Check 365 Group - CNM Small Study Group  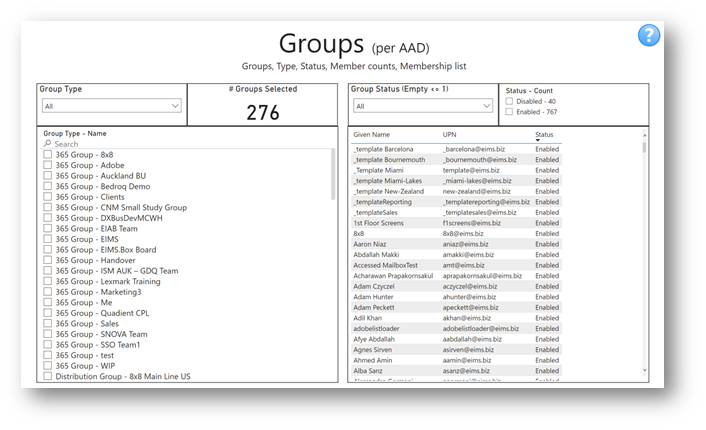[x=47, y=207]
